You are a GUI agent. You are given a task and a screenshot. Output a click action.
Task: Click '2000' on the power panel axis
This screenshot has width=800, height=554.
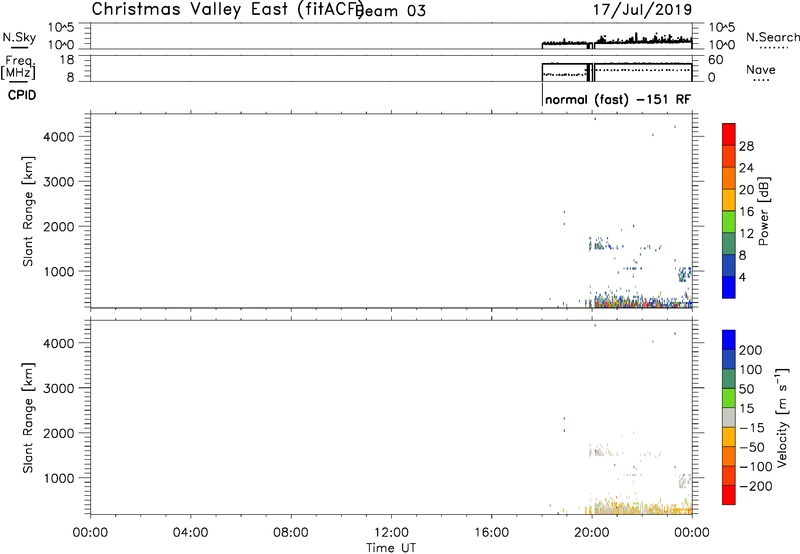(x=58, y=226)
